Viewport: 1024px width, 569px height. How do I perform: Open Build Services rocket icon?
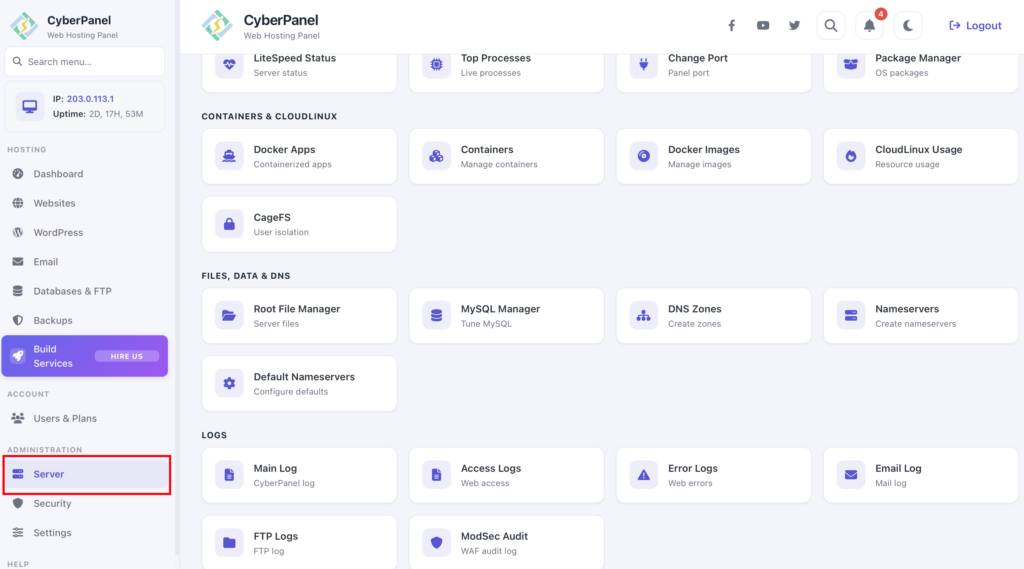(x=18, y=356)
